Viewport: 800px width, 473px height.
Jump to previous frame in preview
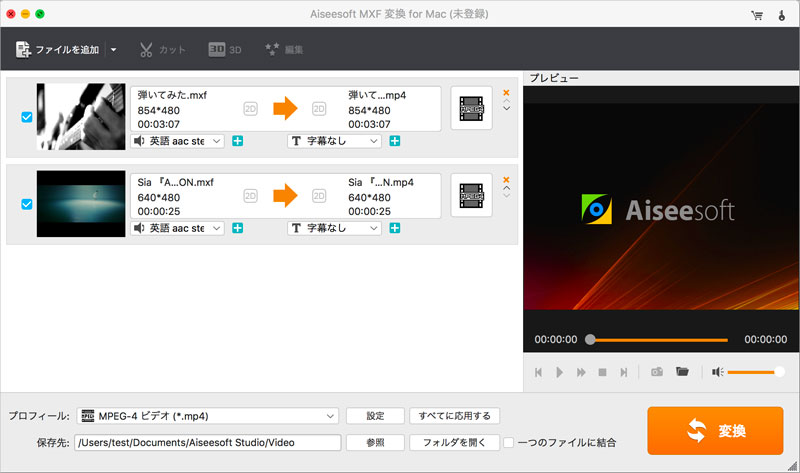pos(538,372)
